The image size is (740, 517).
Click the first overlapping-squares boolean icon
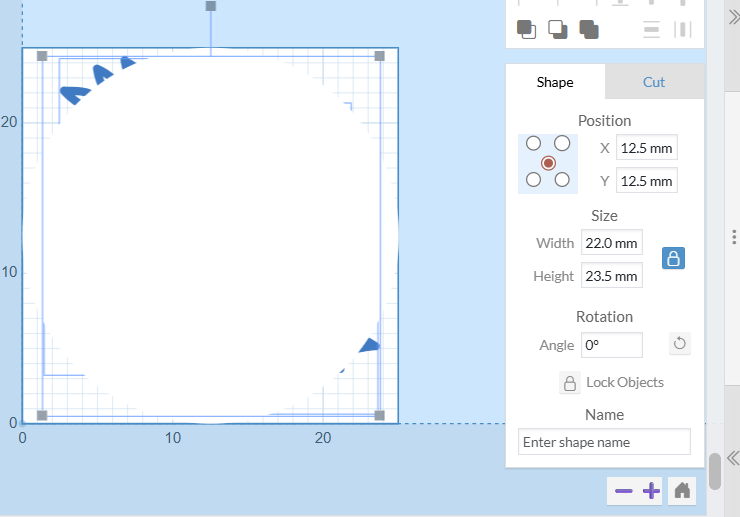pos(526,29)
